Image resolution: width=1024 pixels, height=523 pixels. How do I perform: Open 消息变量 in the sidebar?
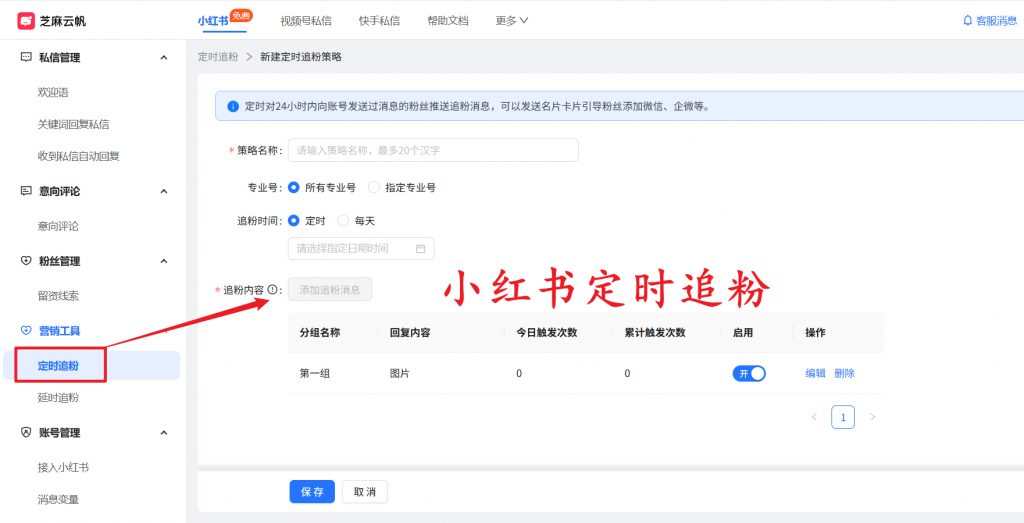58,499
